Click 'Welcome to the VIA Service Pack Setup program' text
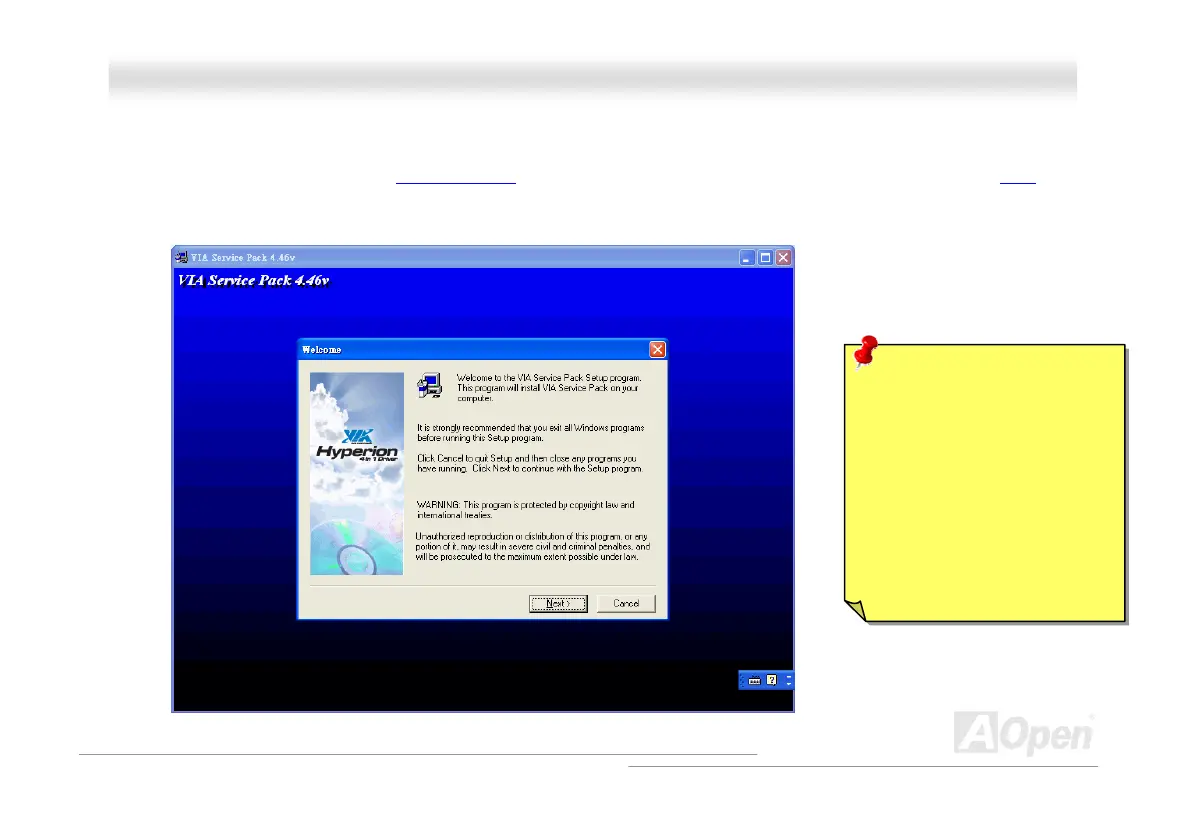The height and width of the screenshot is (840, 1190). pyautogui.click(x=549, y=388)
